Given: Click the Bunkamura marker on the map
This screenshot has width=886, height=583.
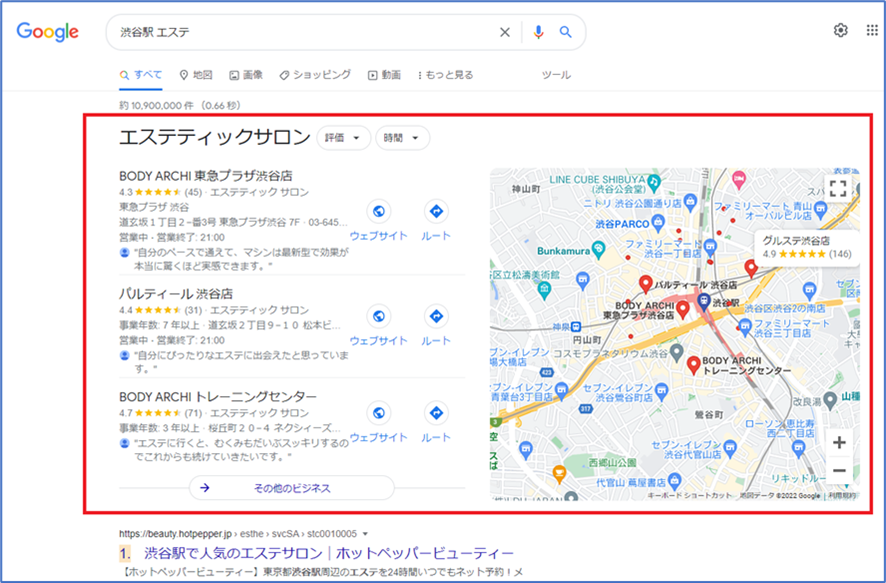Looking at the screenshot, I should 598,249.
